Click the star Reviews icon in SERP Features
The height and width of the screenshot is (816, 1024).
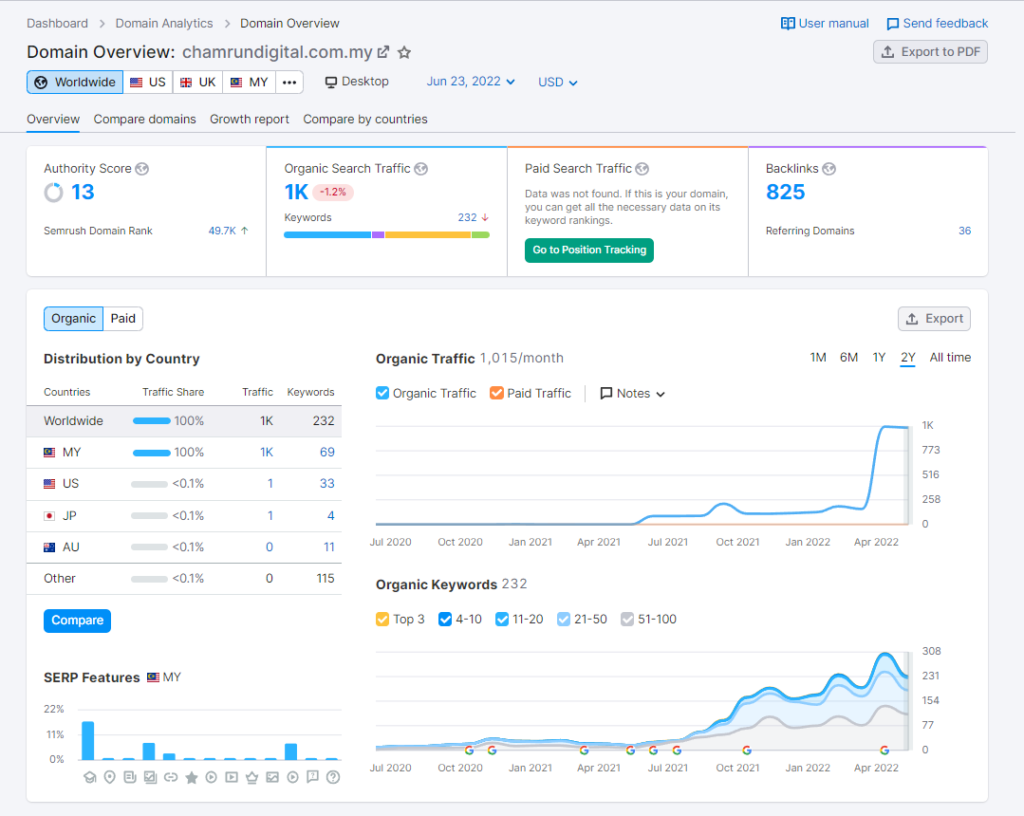pos(191,777)
